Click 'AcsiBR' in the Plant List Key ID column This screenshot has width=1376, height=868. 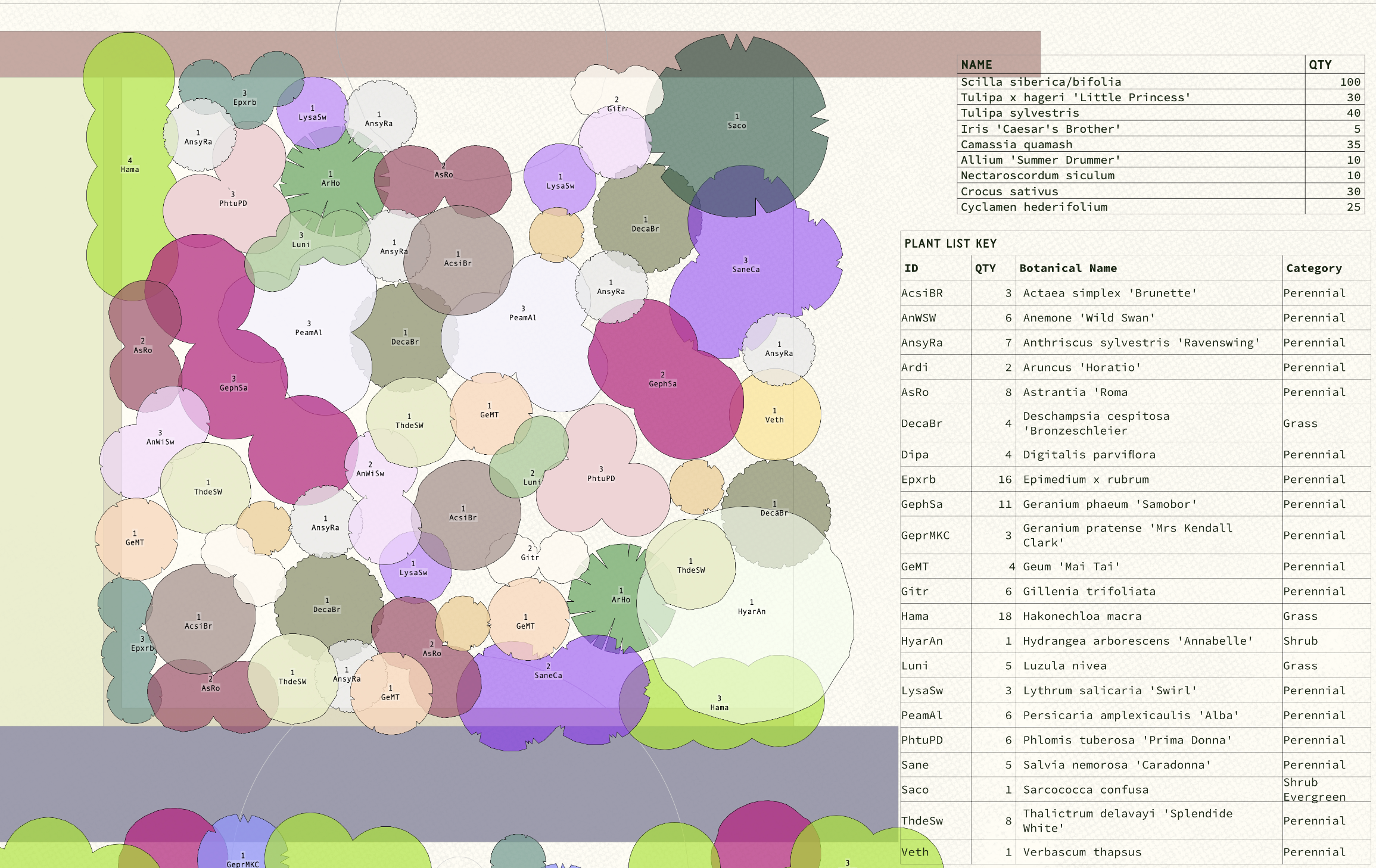[x=922, y=293]
